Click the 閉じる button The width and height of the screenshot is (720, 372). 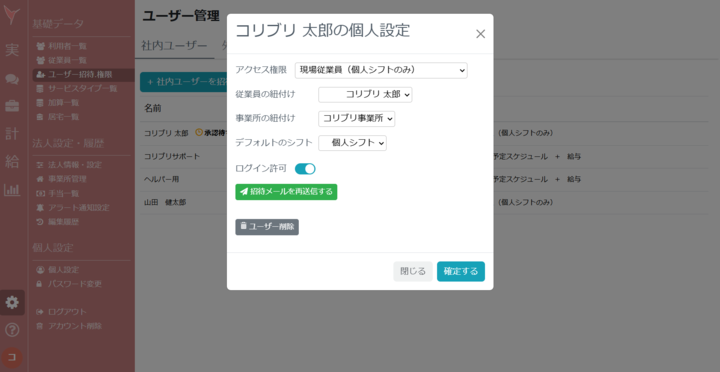[x=413, y=271]
